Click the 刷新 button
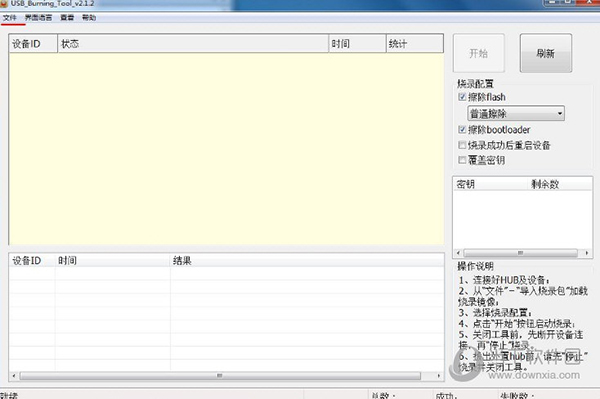600x399 pixels. 546,53
